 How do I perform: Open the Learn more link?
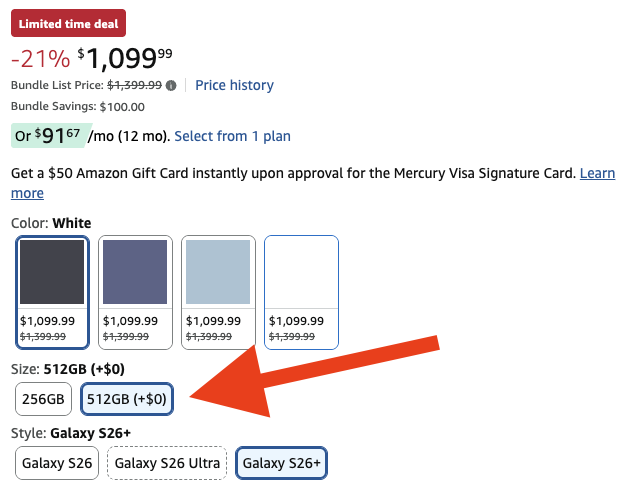click(x=597, y=173)
